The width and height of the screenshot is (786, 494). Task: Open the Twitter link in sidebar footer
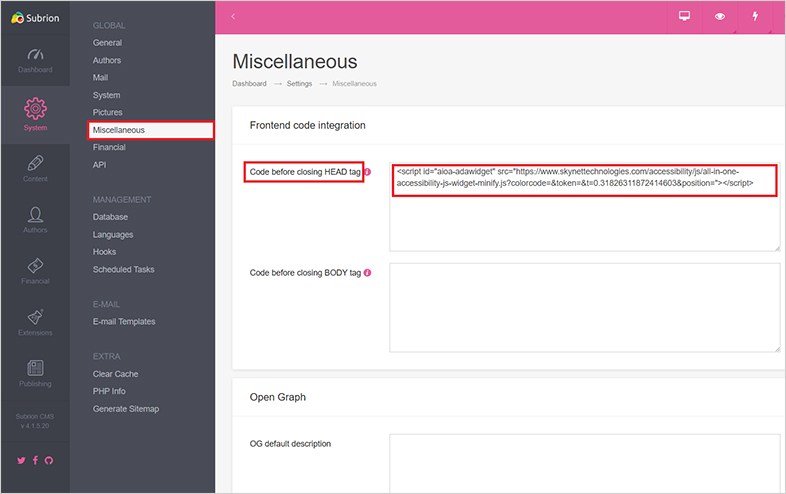(x=21, y=460)
